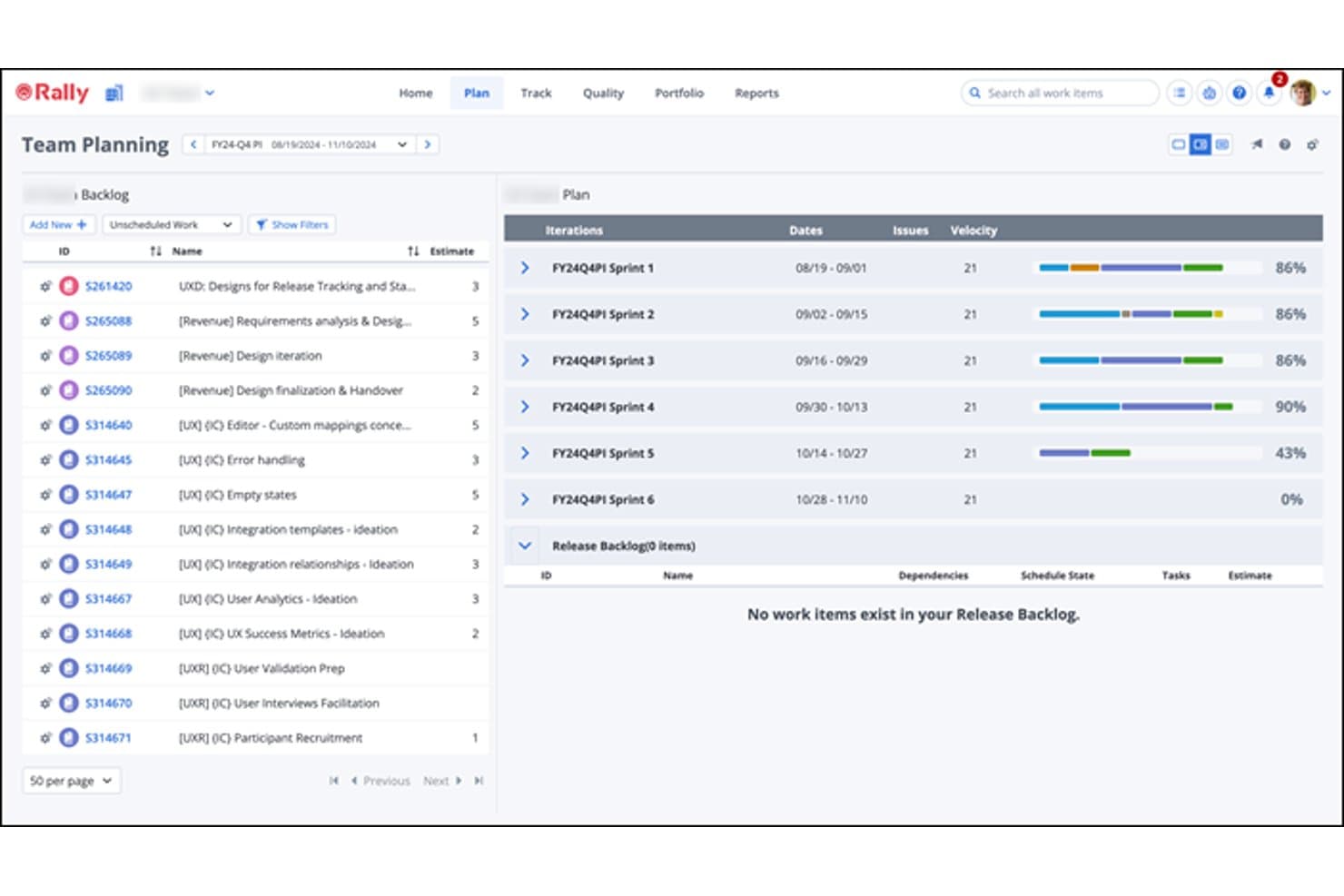This screenshot has height=896, width=1344.
Task: Collapse the Release Backlog section
Action: click(x=525, y=546)
